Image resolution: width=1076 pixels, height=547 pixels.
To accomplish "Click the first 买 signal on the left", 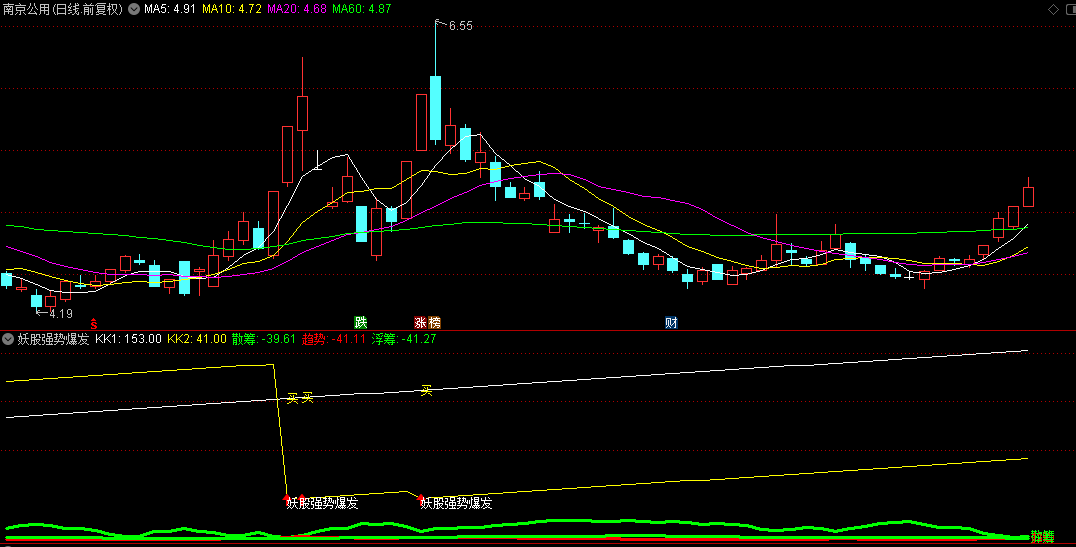I will (x=292, y=398).
